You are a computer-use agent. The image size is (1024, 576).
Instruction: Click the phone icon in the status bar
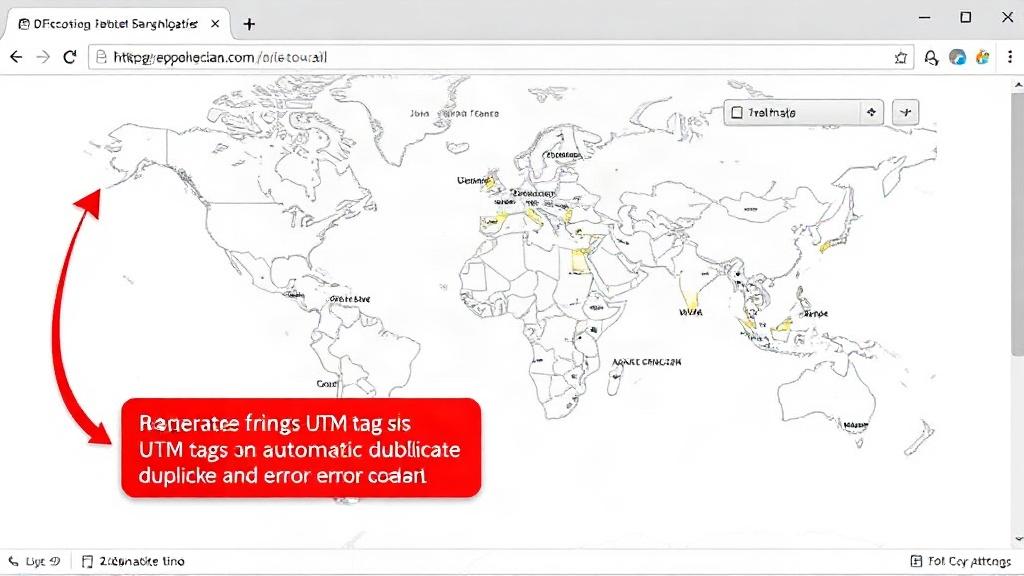13,561
